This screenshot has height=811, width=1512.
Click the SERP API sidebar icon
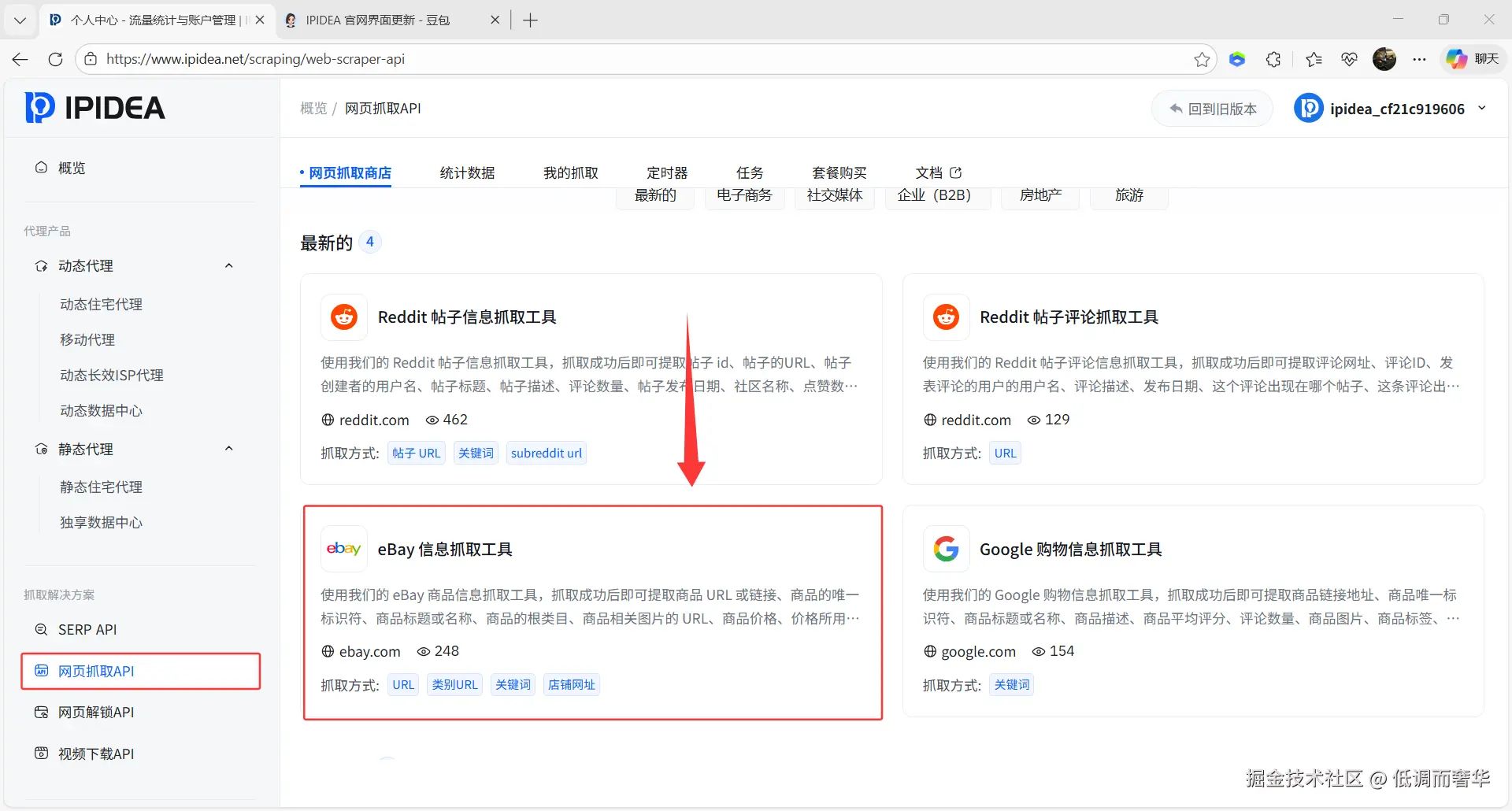tap(41, 629)
